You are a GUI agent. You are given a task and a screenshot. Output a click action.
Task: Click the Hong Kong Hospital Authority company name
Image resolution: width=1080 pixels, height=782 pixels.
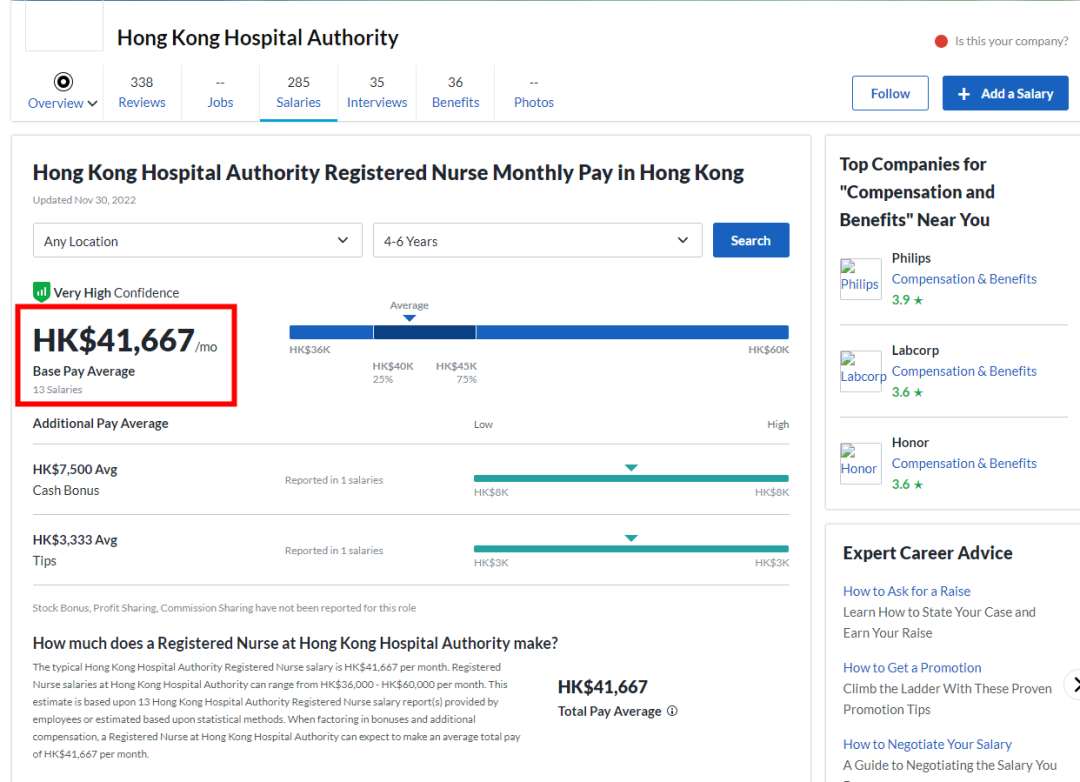[258, 37]
